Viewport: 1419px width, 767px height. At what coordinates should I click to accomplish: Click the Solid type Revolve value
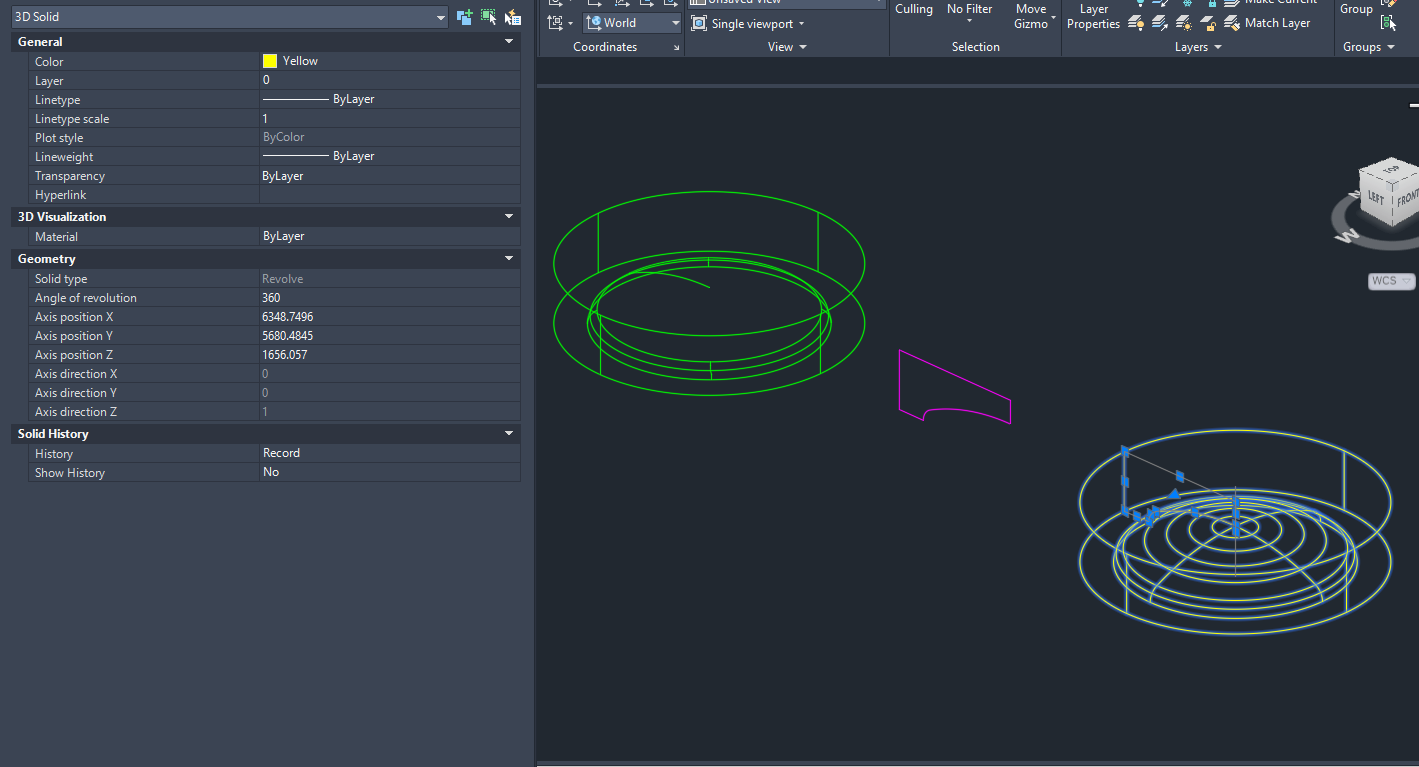tap(390, 279)
